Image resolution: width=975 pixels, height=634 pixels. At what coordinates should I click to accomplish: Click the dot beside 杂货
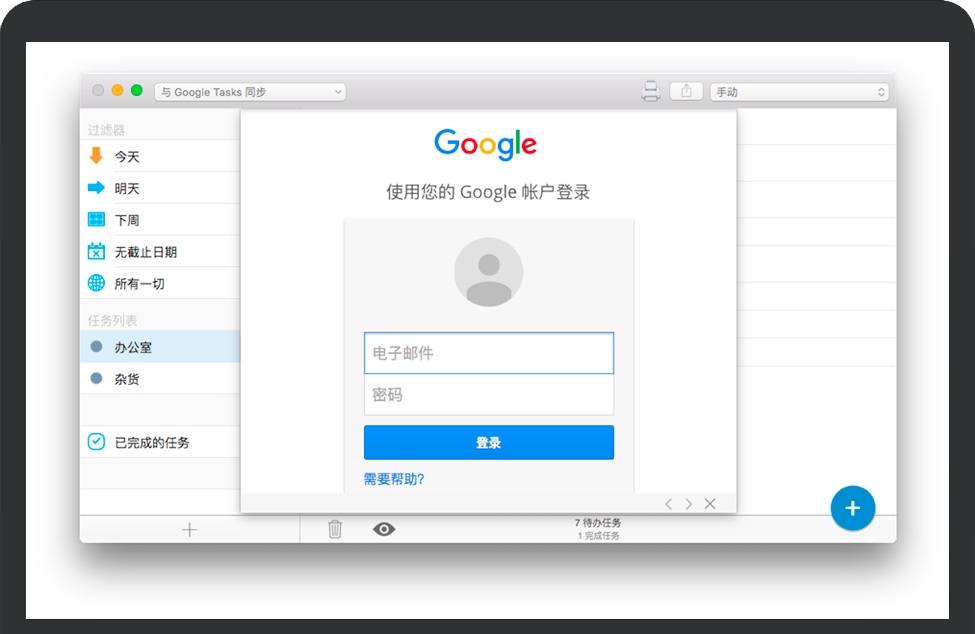[96, 378]
